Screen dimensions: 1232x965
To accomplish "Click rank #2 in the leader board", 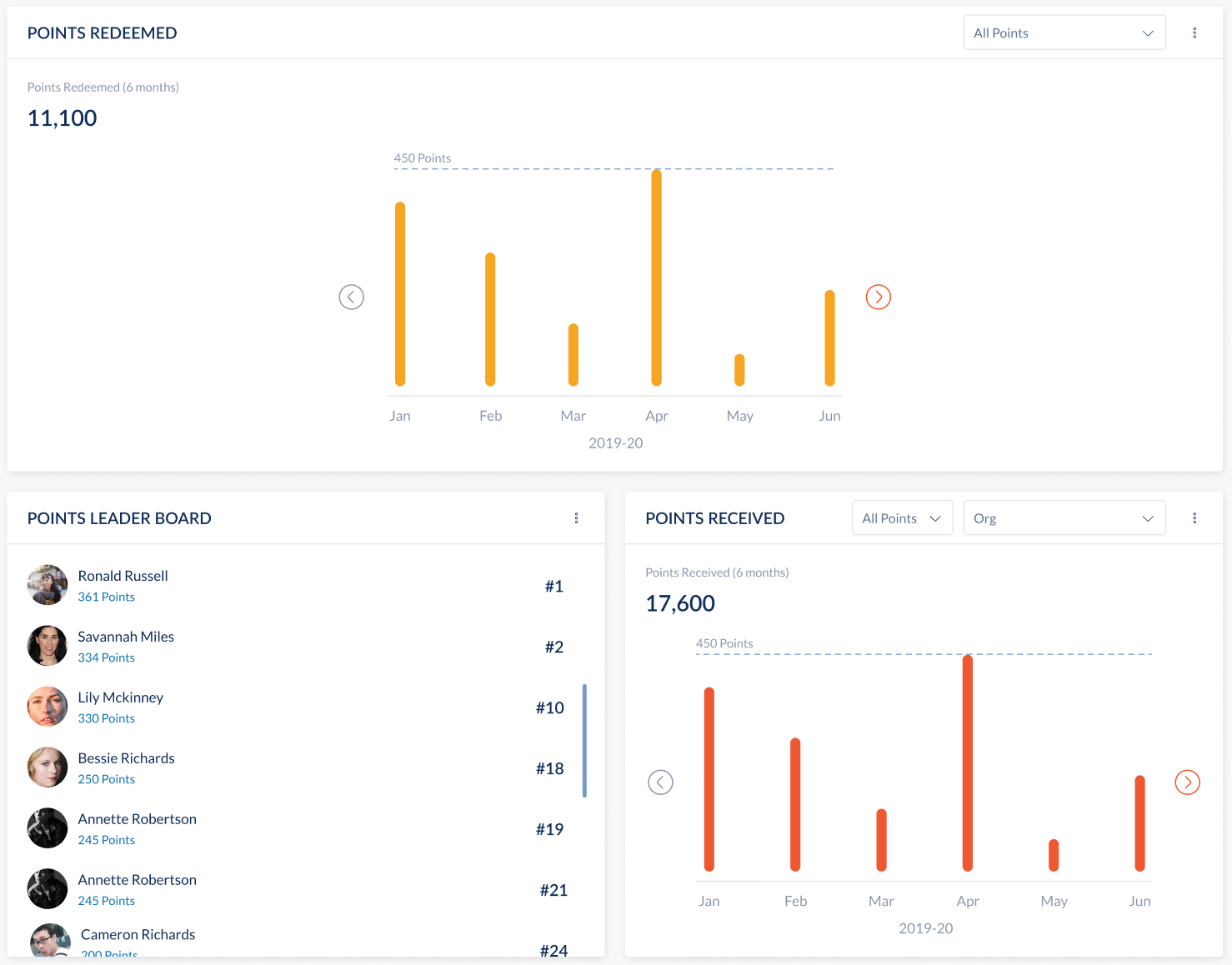I will click(x=554, y=647).
